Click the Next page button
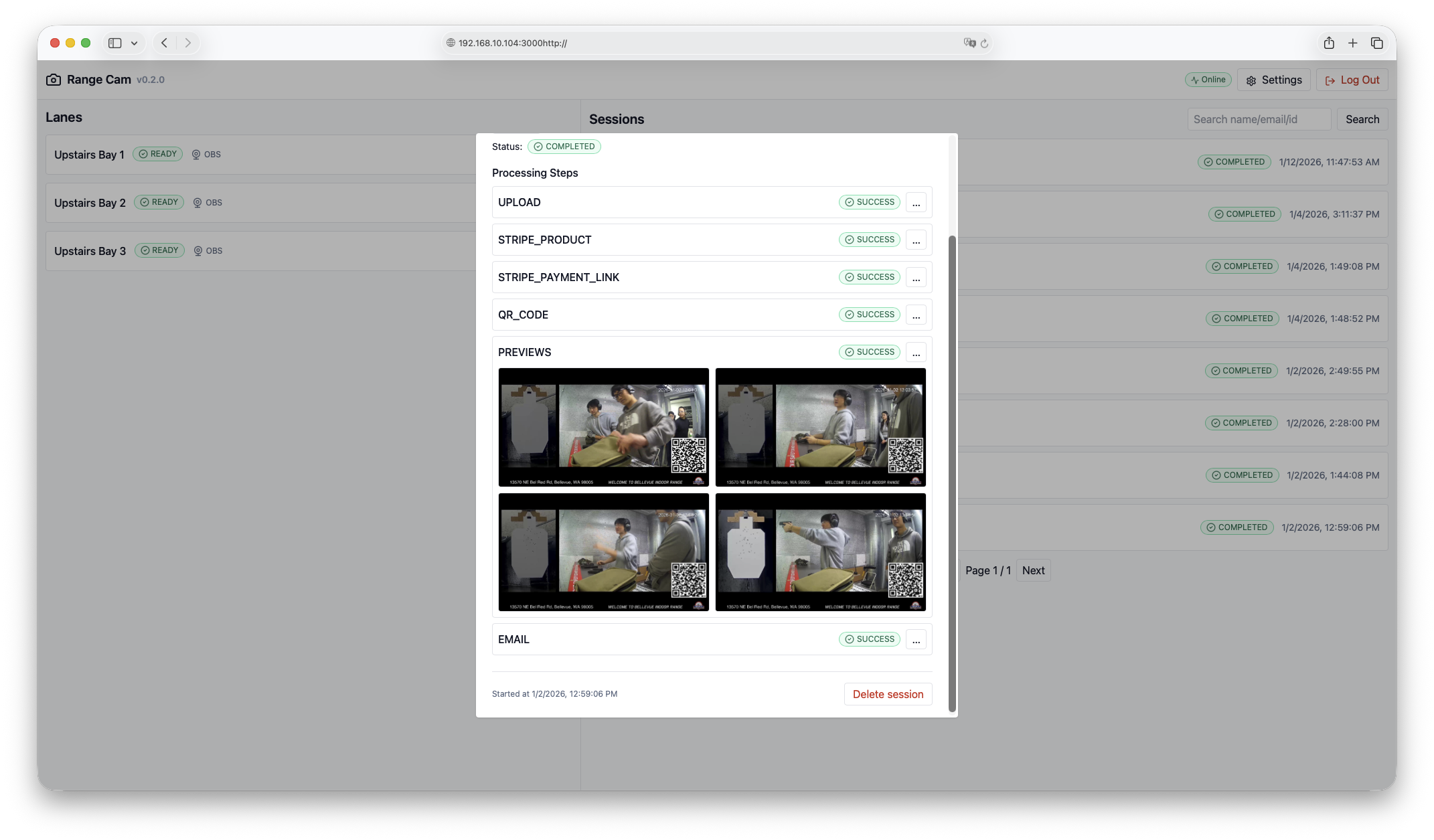1434x840 pixels. tap(1033, 570)
